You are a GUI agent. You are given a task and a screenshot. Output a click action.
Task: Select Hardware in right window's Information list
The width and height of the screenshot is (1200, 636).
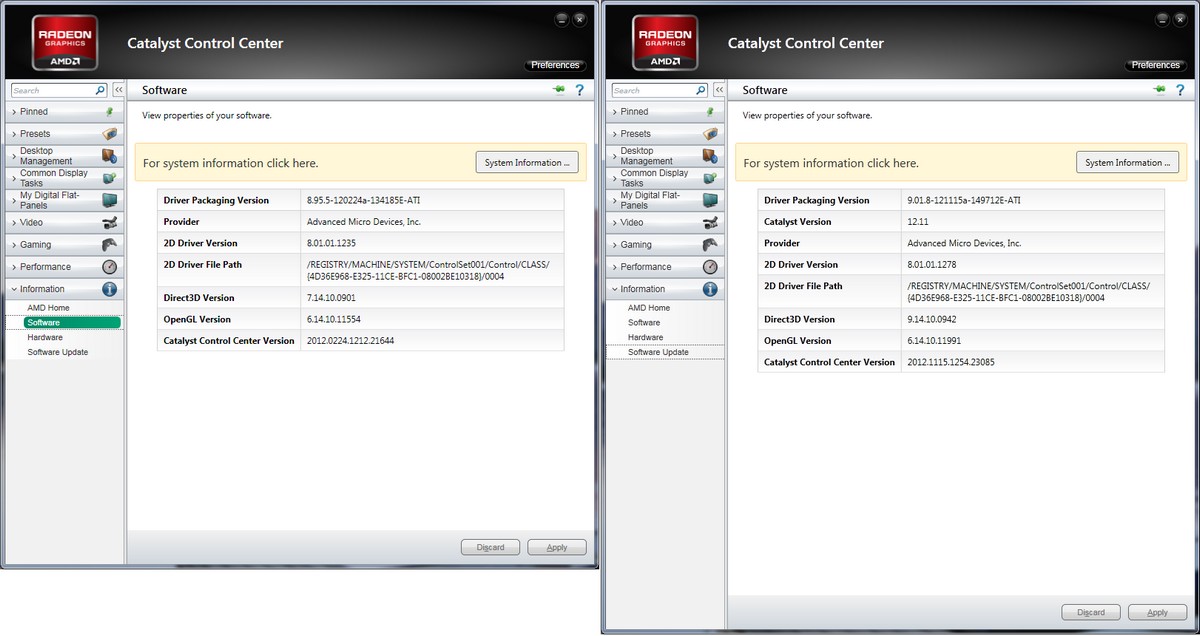coord(645,337)
